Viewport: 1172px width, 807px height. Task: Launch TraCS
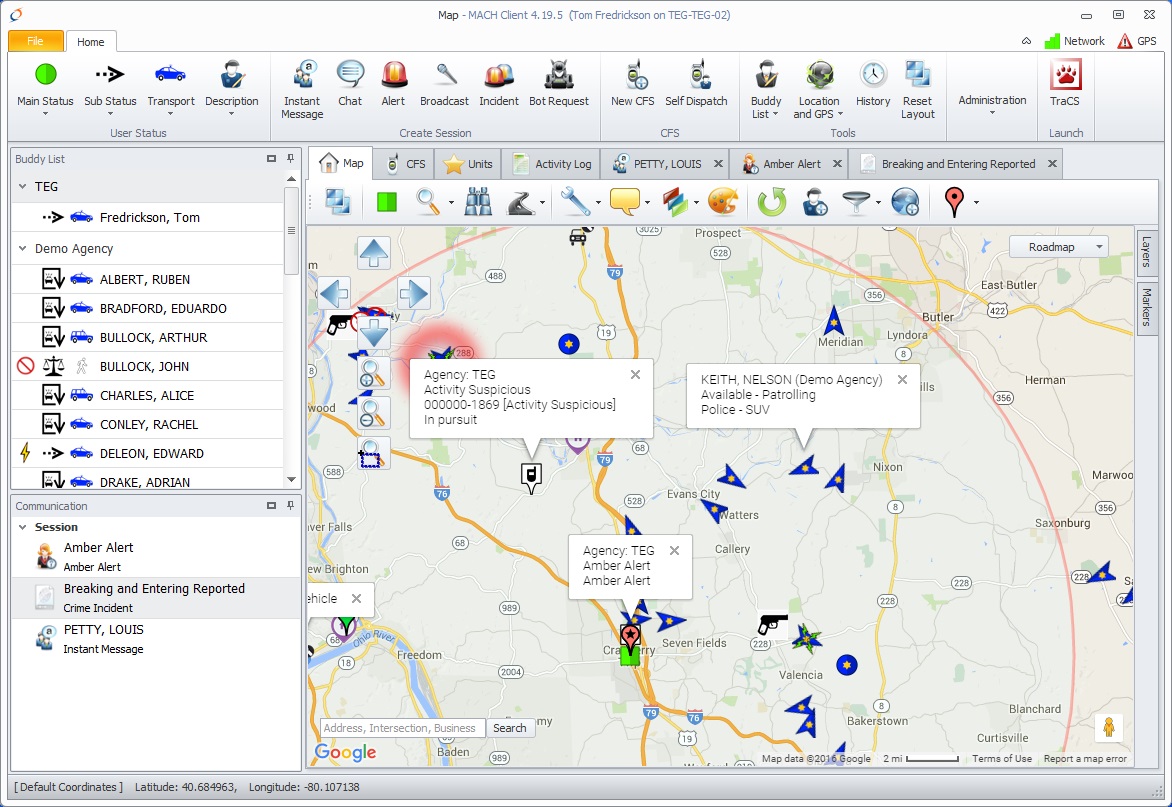1065,83
